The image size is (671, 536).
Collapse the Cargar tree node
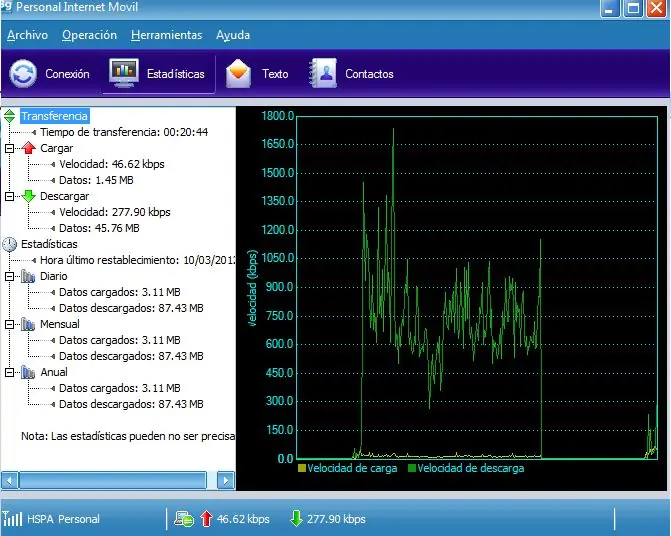(x=9, y=148)
